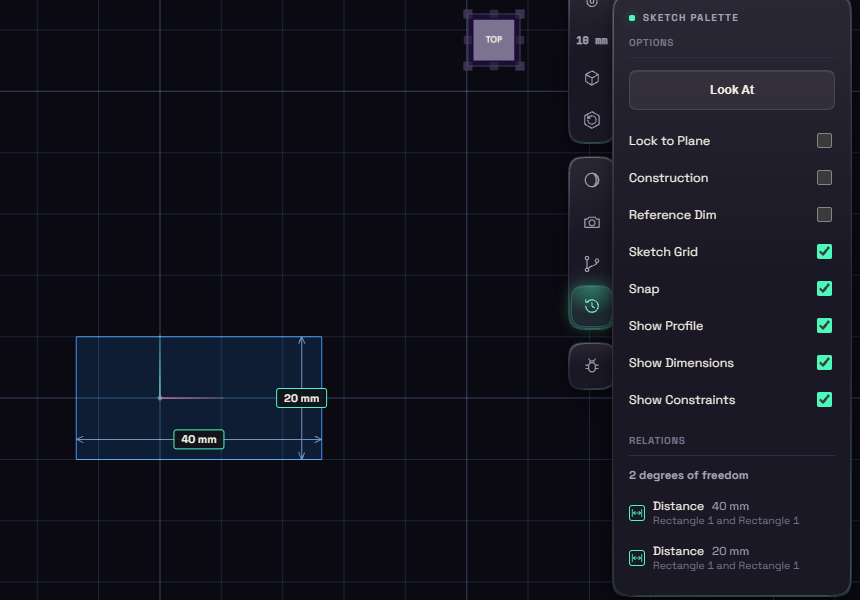Toggle the half-circle display mode icon
Image resolution: width=860 pixels, height=600 pixels.
[x=591, y=180]
